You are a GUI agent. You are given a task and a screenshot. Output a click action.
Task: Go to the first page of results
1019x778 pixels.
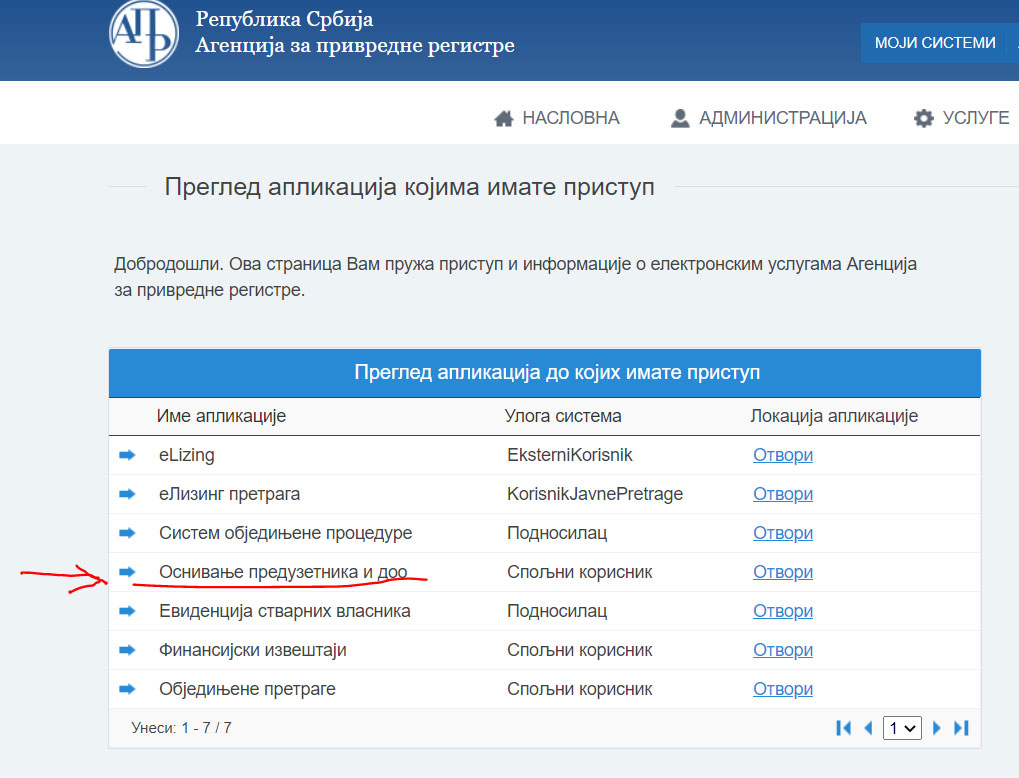point(843,728)
